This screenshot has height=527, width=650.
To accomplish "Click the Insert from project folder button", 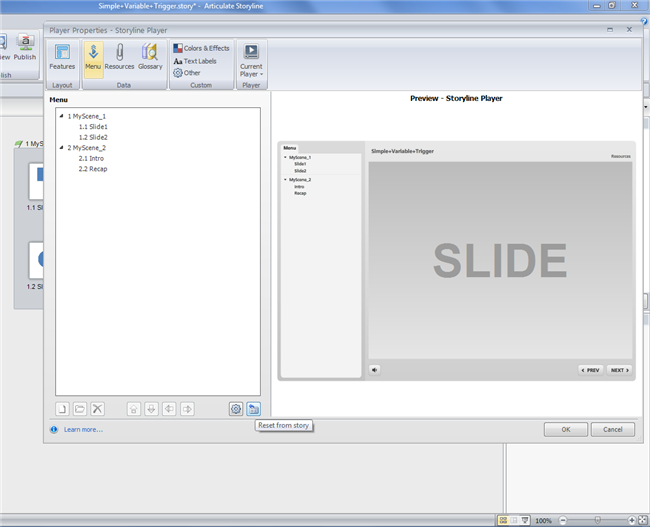I will 80,409.
